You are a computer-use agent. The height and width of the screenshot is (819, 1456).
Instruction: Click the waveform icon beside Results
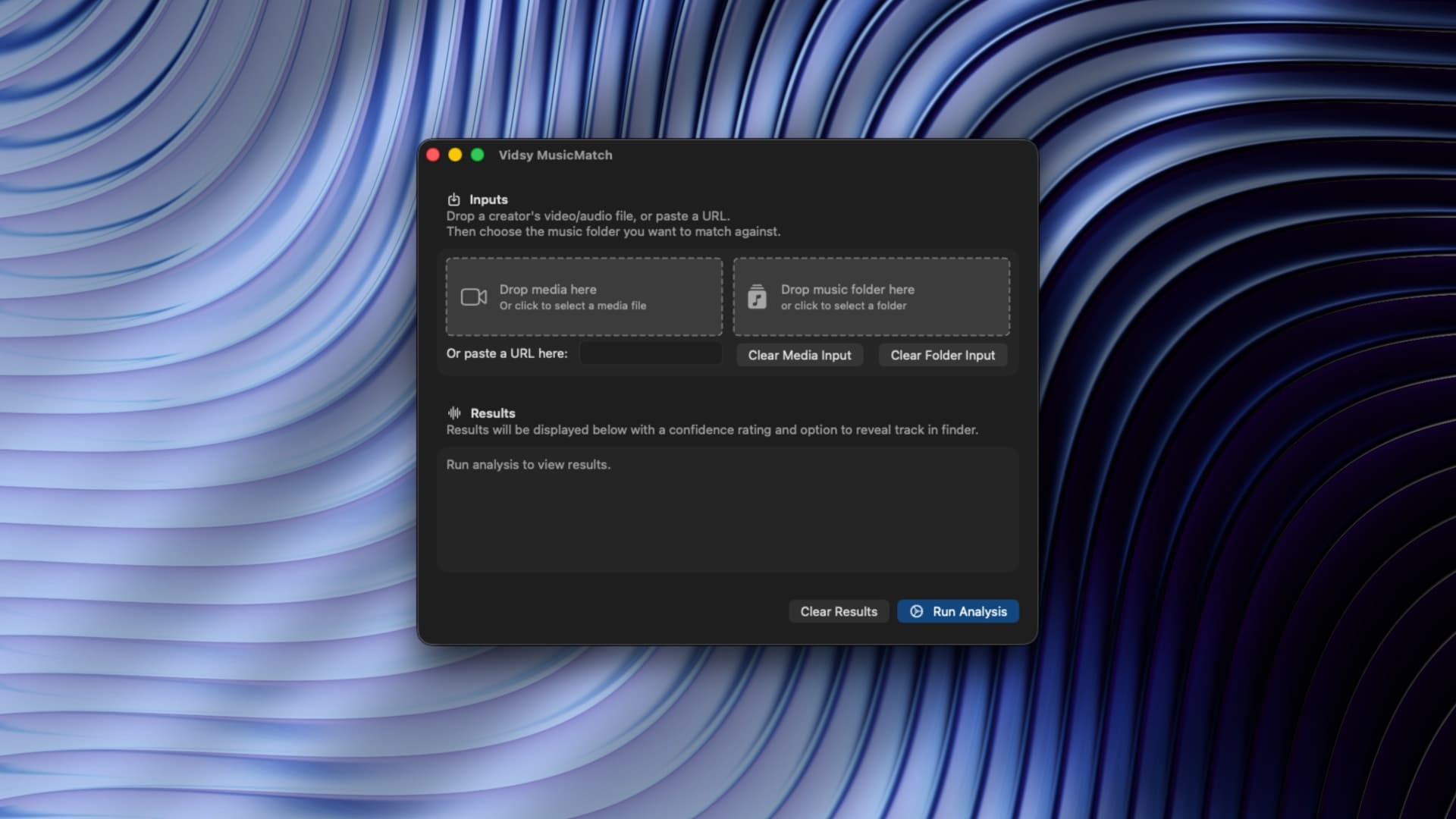454,413
